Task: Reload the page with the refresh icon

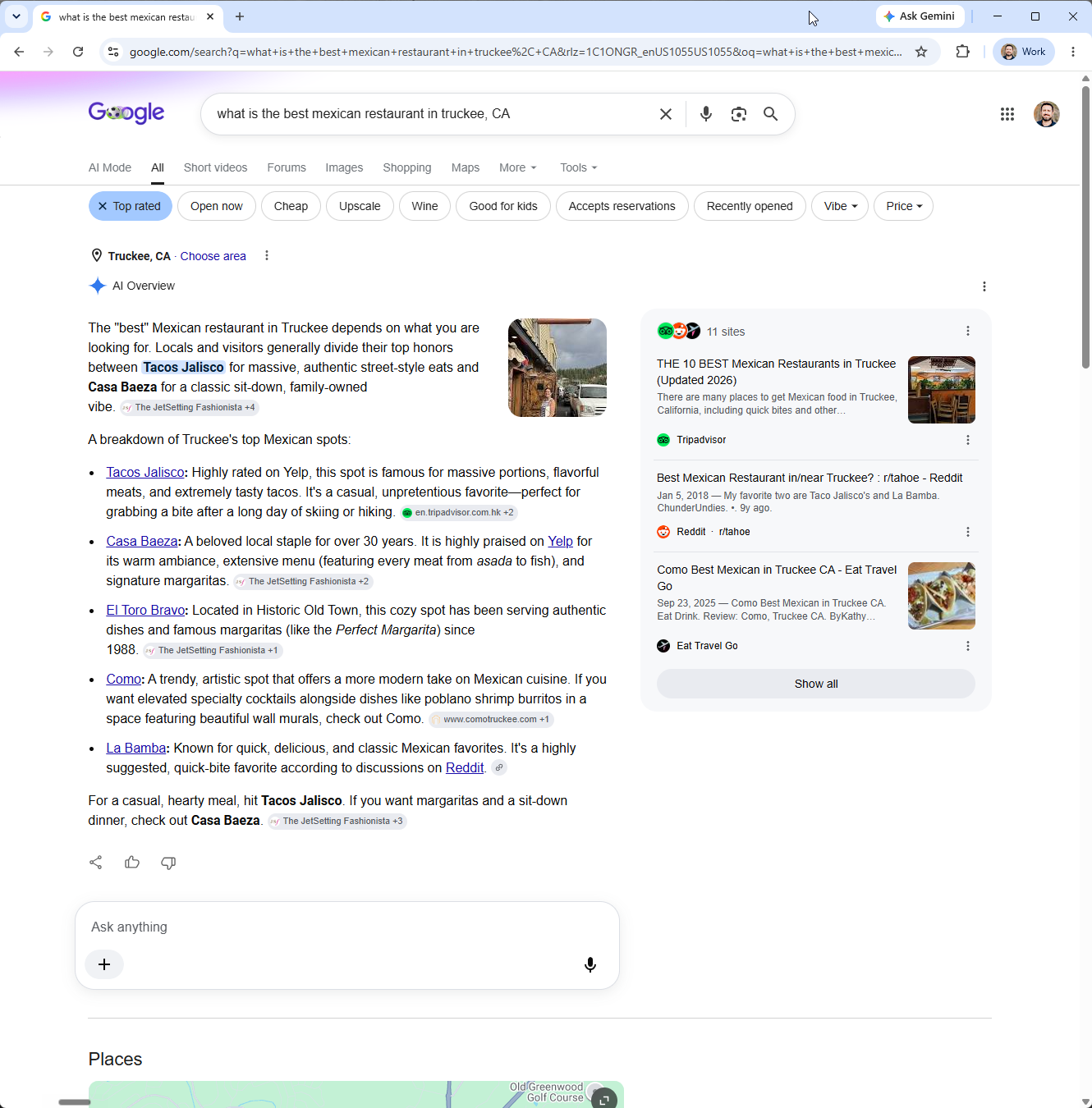Action: [x=78, y=52]
